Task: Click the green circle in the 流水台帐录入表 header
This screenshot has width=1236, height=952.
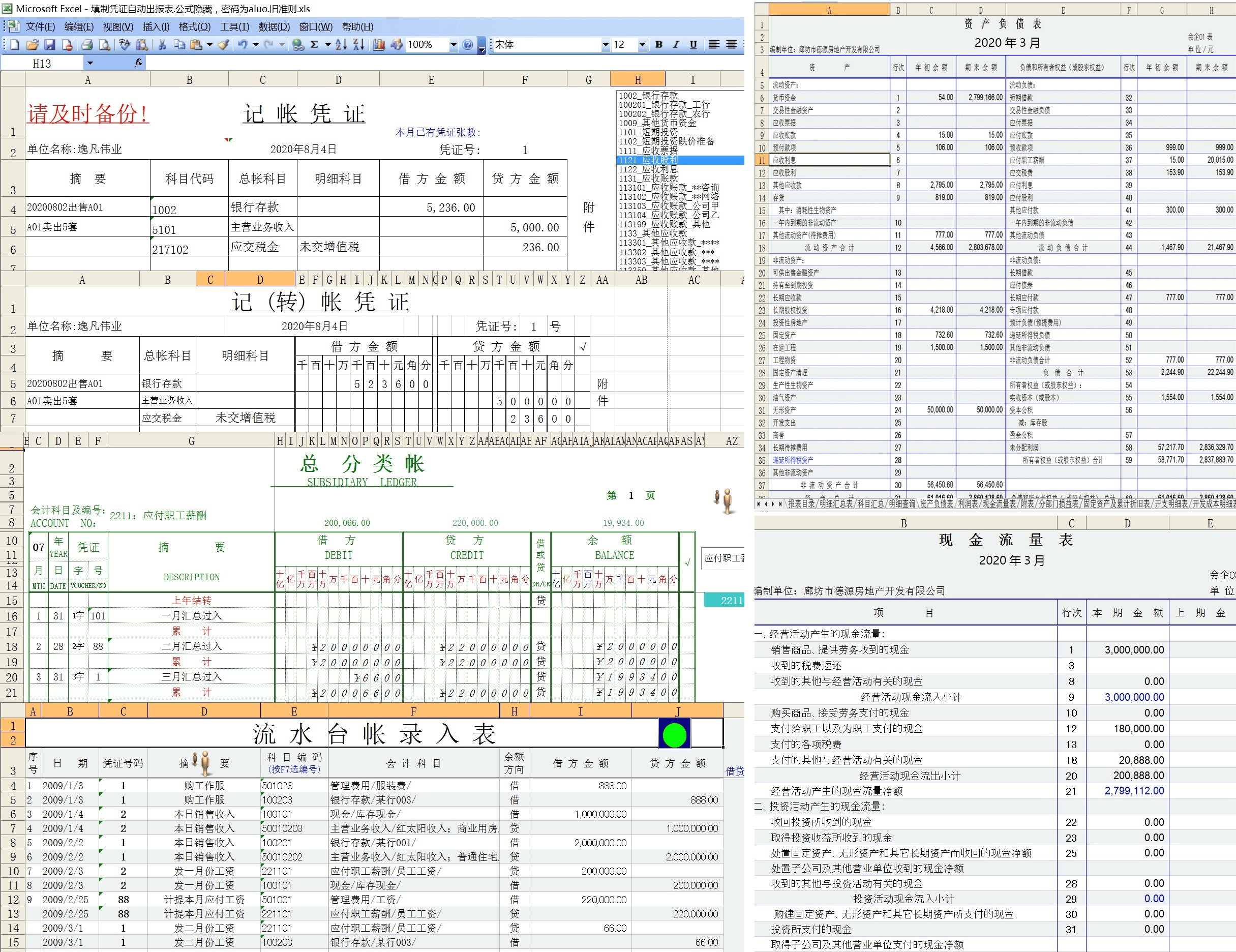Action: (x=674, y=734)
